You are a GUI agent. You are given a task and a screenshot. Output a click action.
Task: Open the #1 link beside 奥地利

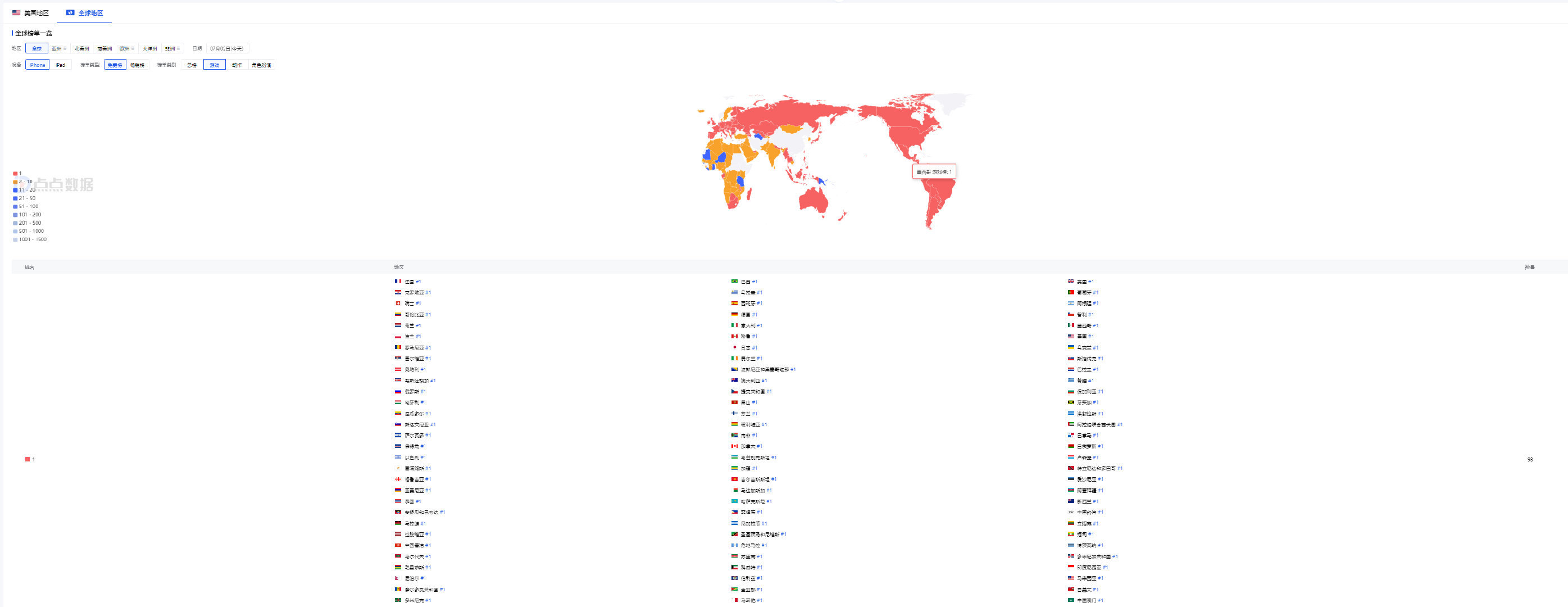(423, 370)
